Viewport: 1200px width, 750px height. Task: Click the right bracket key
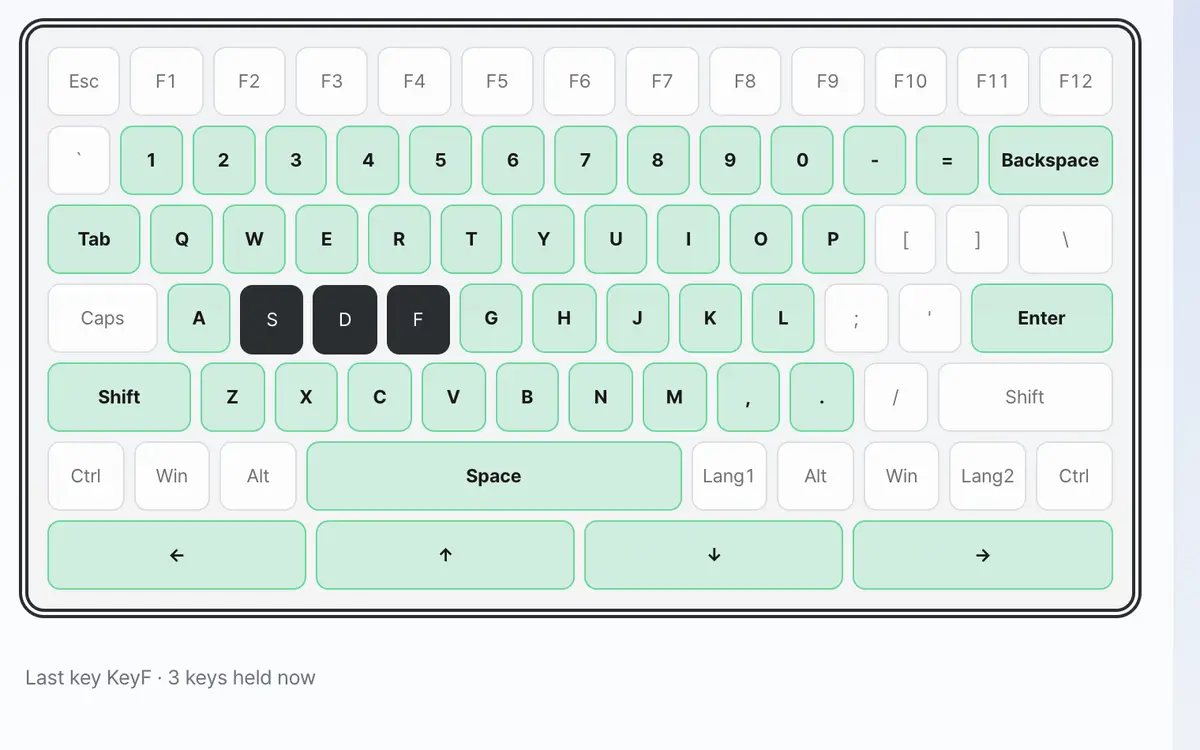978,239
